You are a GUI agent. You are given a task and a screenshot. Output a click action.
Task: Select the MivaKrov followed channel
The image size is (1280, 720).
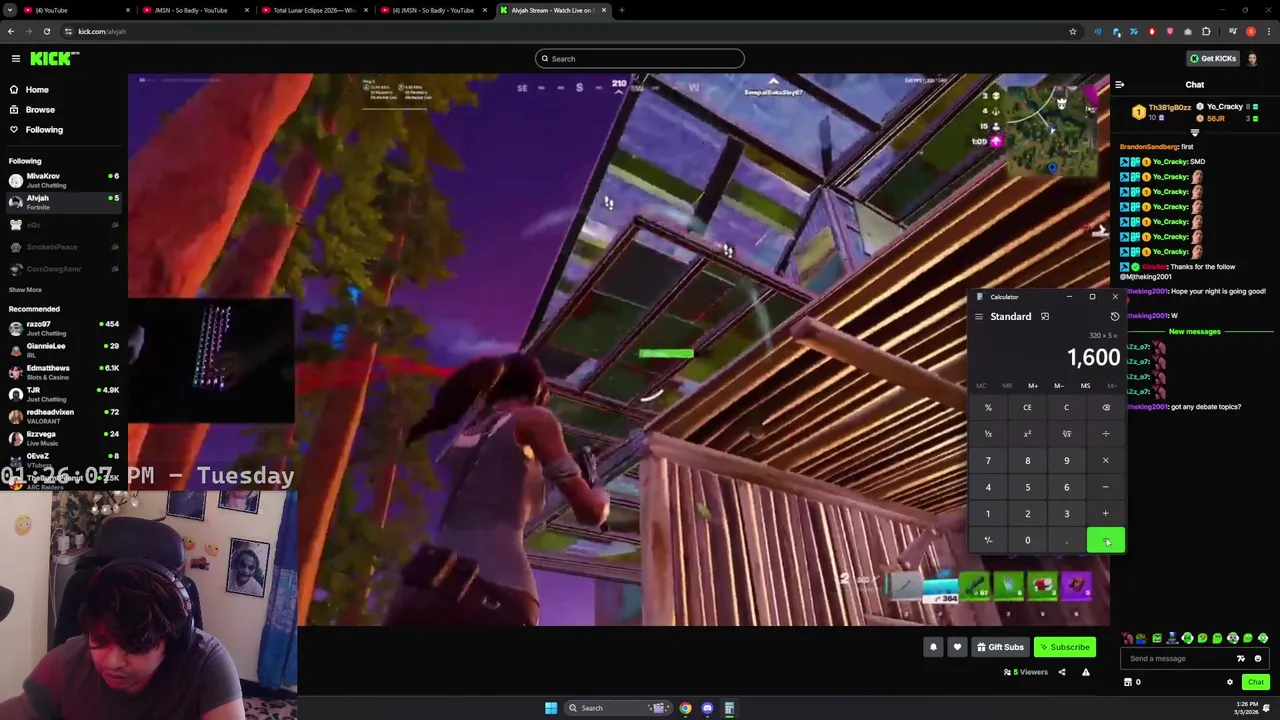coord(63,180)
